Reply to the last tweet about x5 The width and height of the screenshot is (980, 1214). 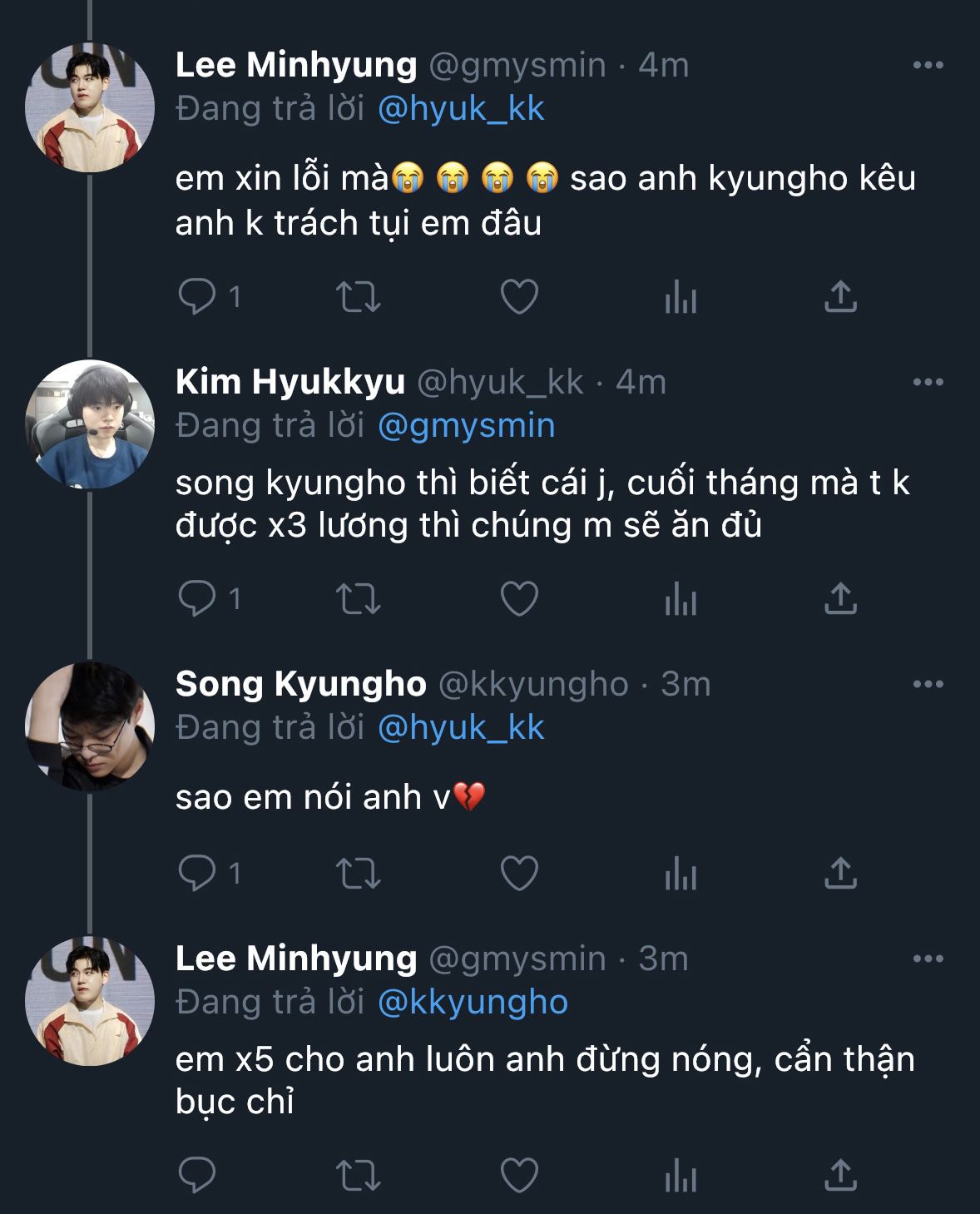pyautogui.click(x=197, y=1175)
